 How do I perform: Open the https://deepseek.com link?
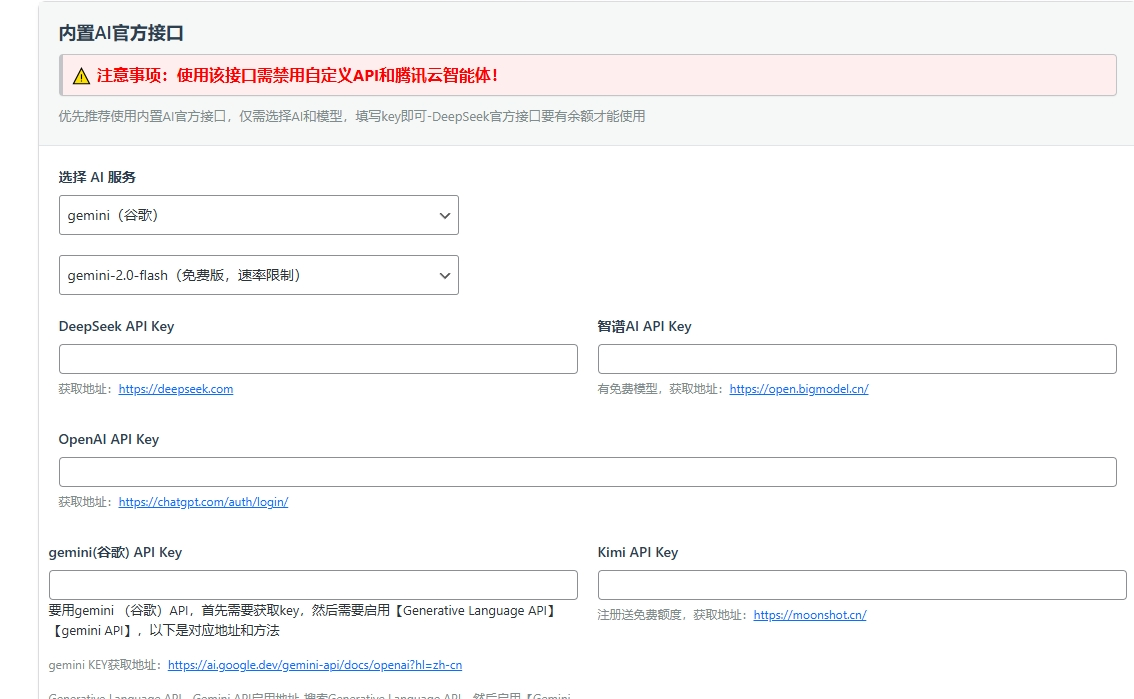pos(176,389)
